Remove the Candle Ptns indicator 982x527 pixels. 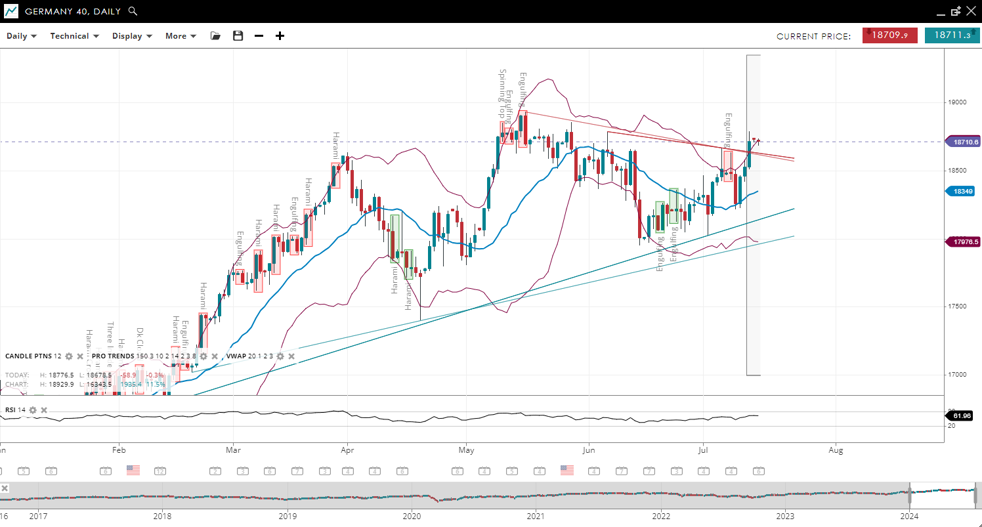tap(80, 356)
